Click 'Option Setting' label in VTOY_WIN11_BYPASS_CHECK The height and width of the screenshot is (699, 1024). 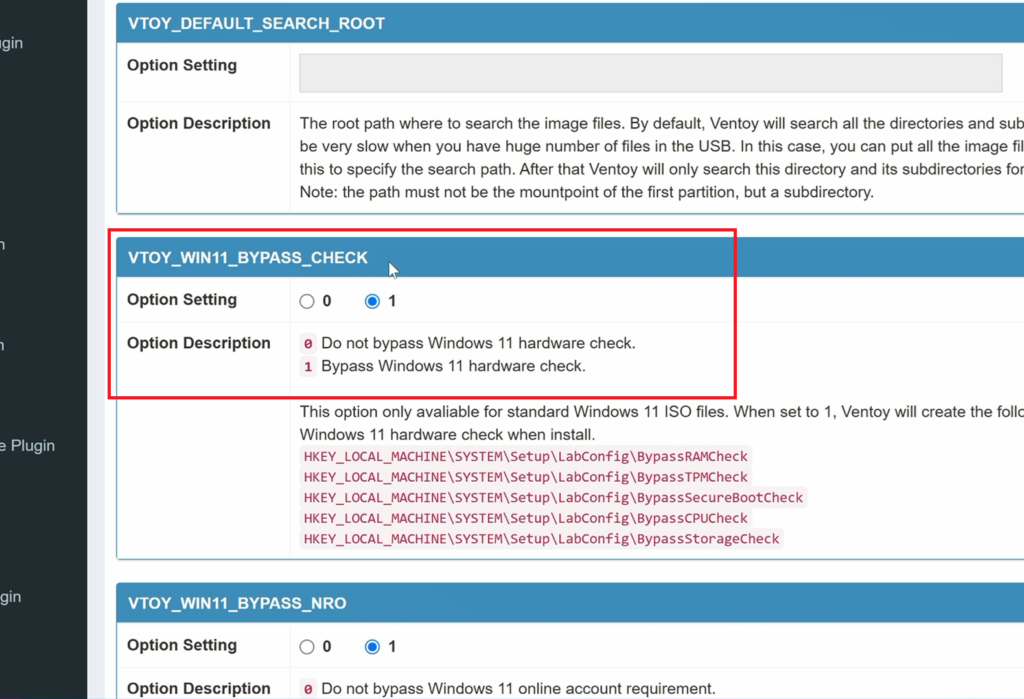[x=182, y=300]
